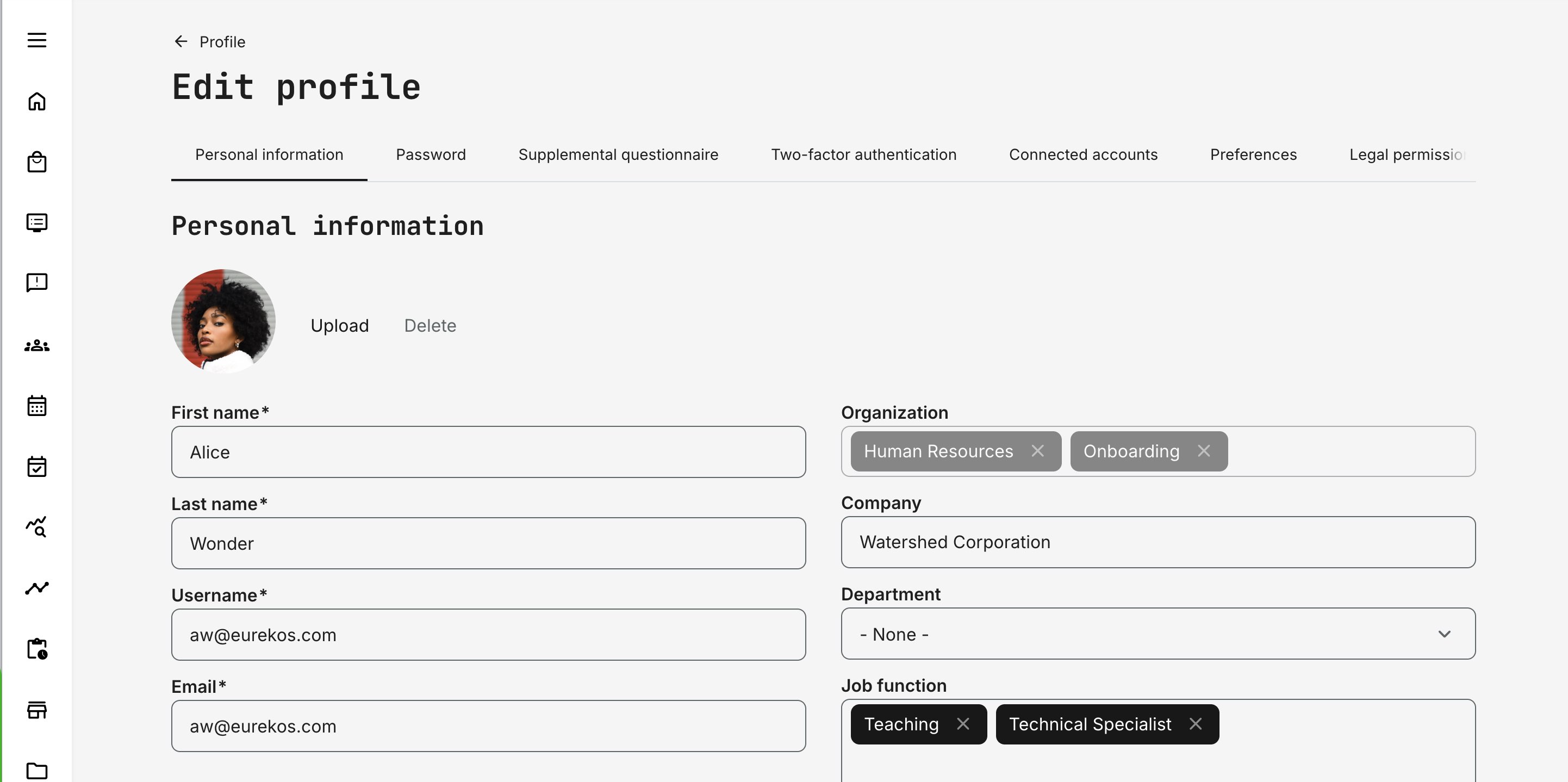Click the feedback speech bubble icon
This screenshot has width=1568, height=782.
tap(37, 282)
